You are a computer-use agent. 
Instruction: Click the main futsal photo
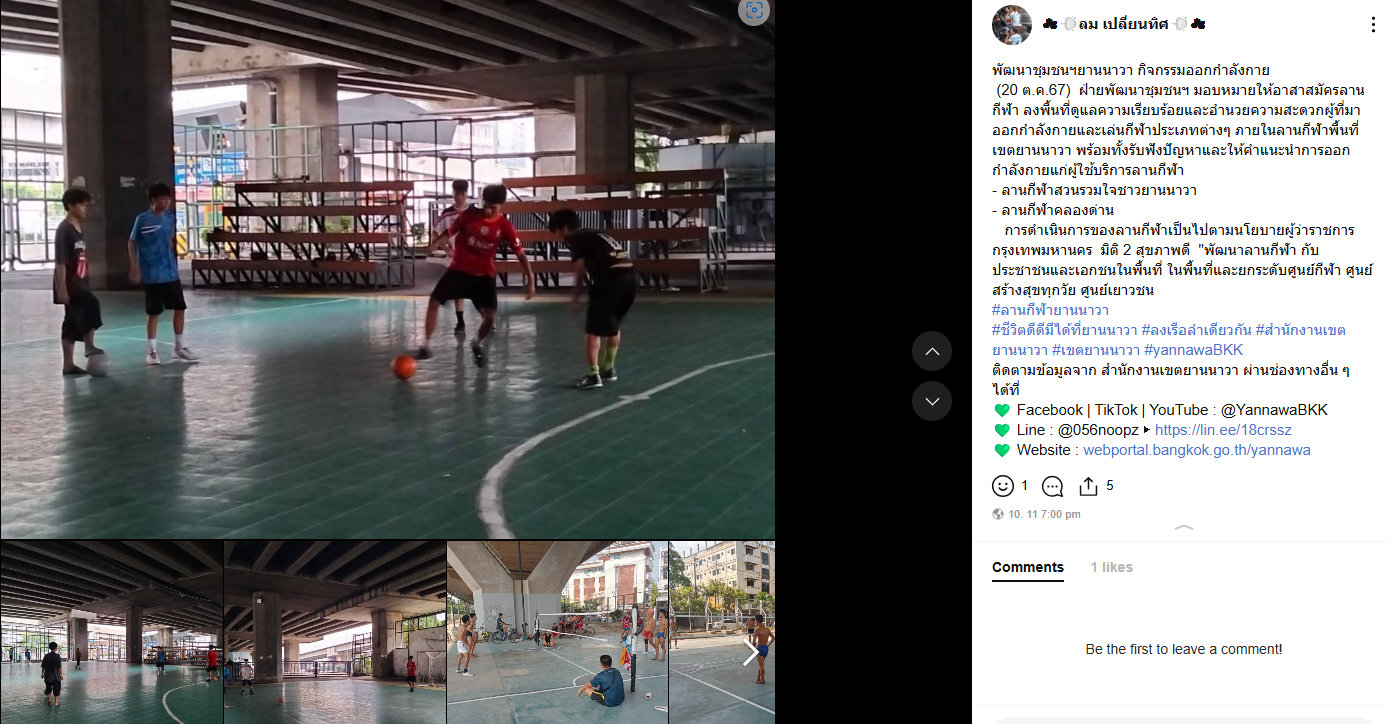pos(387,269)
